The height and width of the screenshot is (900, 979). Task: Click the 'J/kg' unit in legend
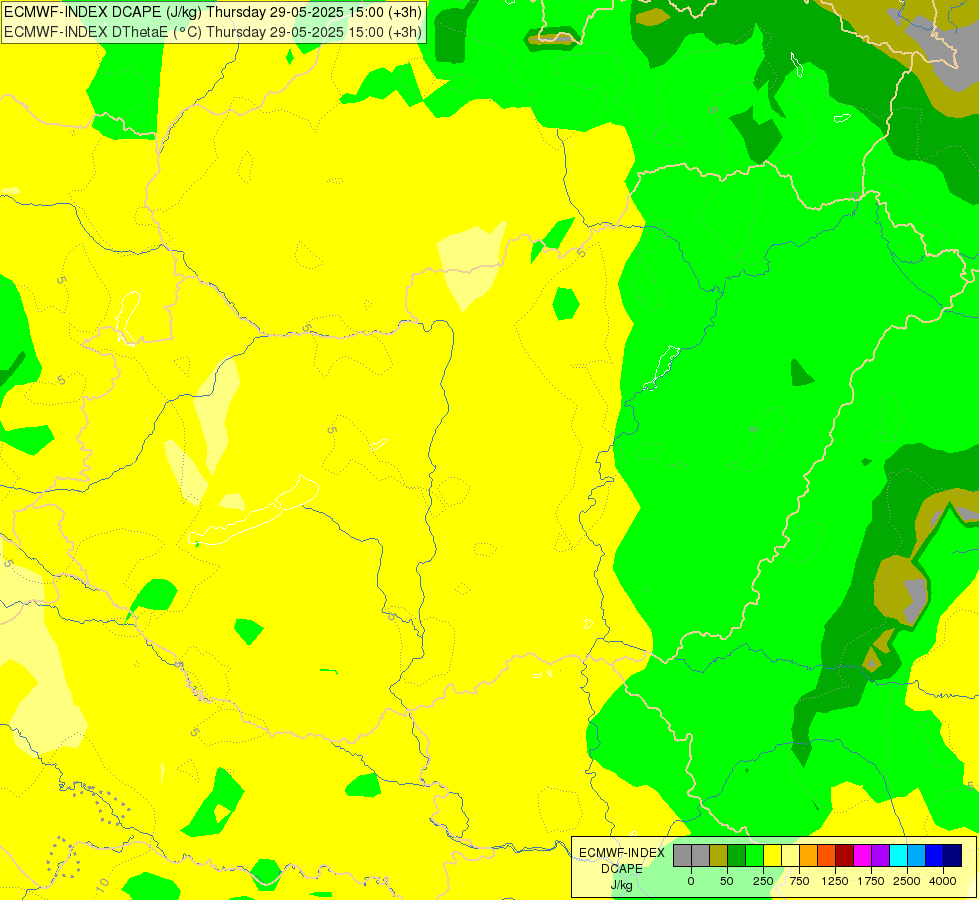point(622,886)
